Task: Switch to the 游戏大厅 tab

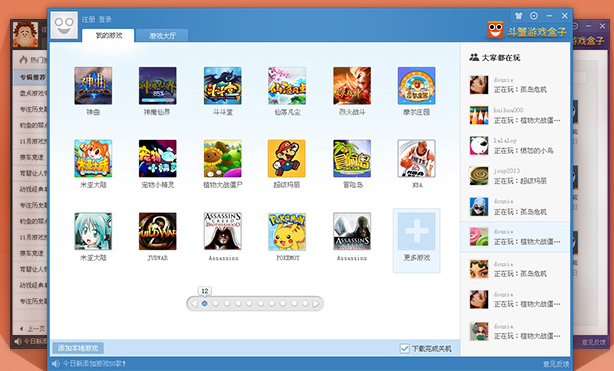Action: point(162,36)
